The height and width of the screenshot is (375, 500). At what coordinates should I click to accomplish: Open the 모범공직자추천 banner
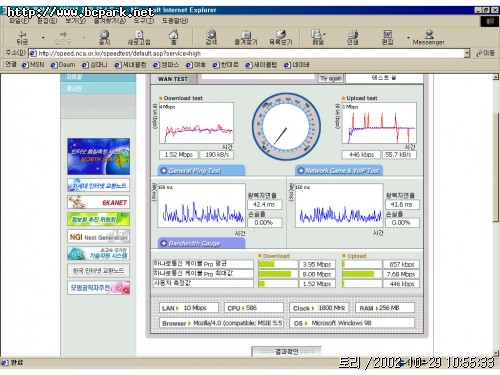pos(98,288)
